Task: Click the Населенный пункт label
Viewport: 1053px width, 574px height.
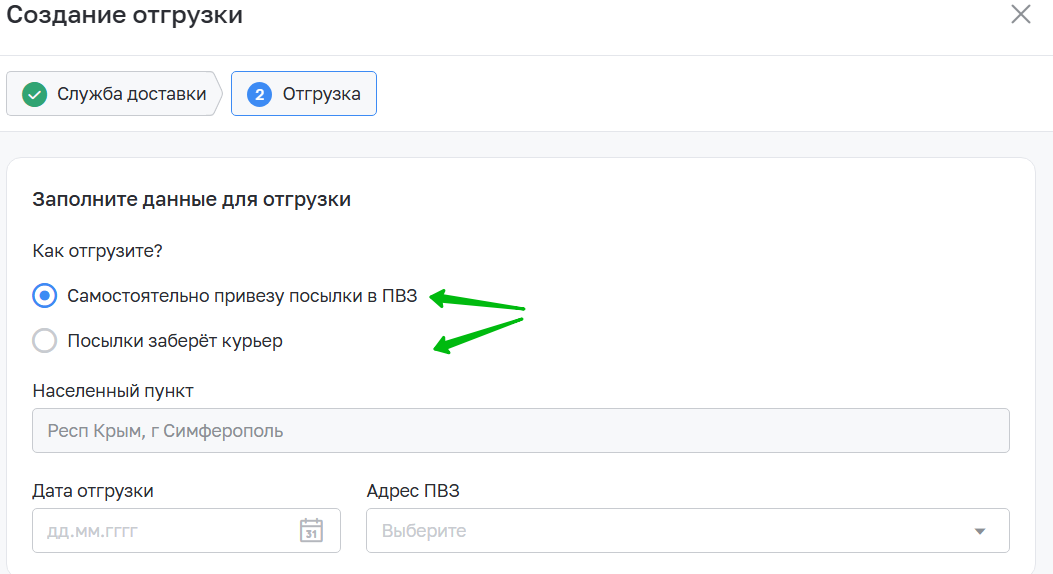Action: pyautogui.click(x=113, y=391)
